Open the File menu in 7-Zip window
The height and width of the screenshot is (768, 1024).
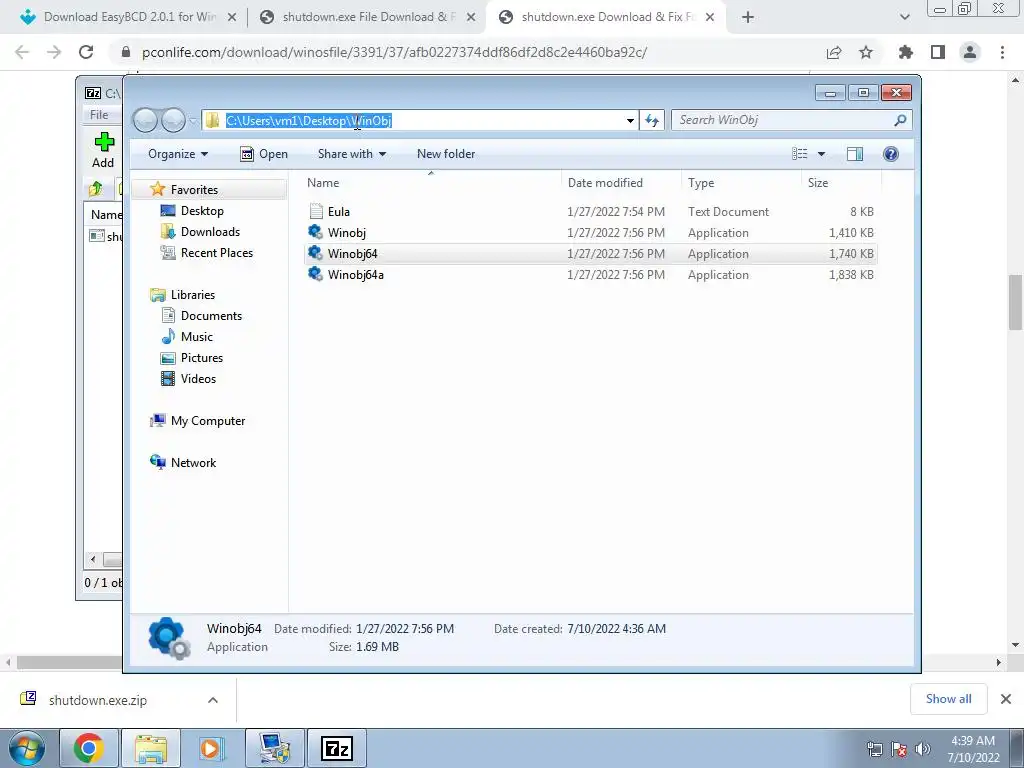(99, 114)
